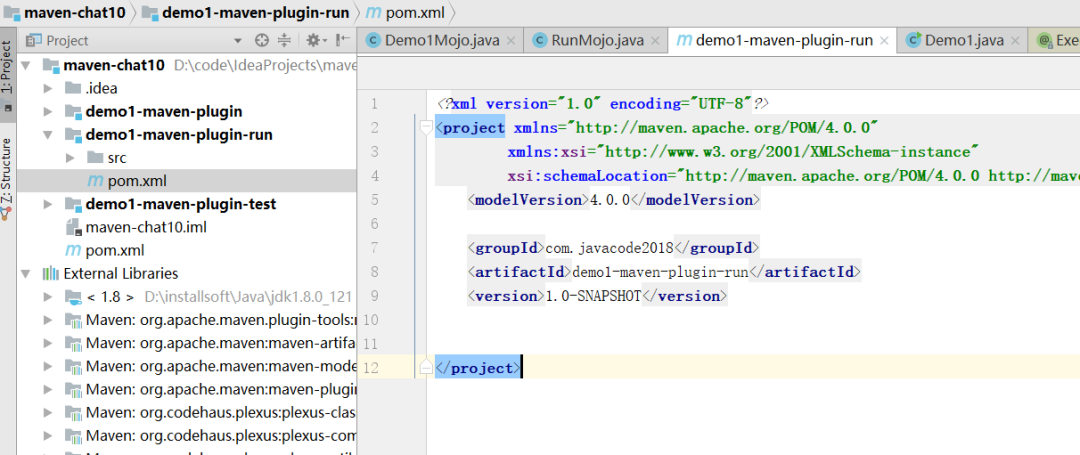Select Maven: org.apache.maven:maven-plugi row
The width and height of the screenshot is (1080, 455).
(186, 390)
